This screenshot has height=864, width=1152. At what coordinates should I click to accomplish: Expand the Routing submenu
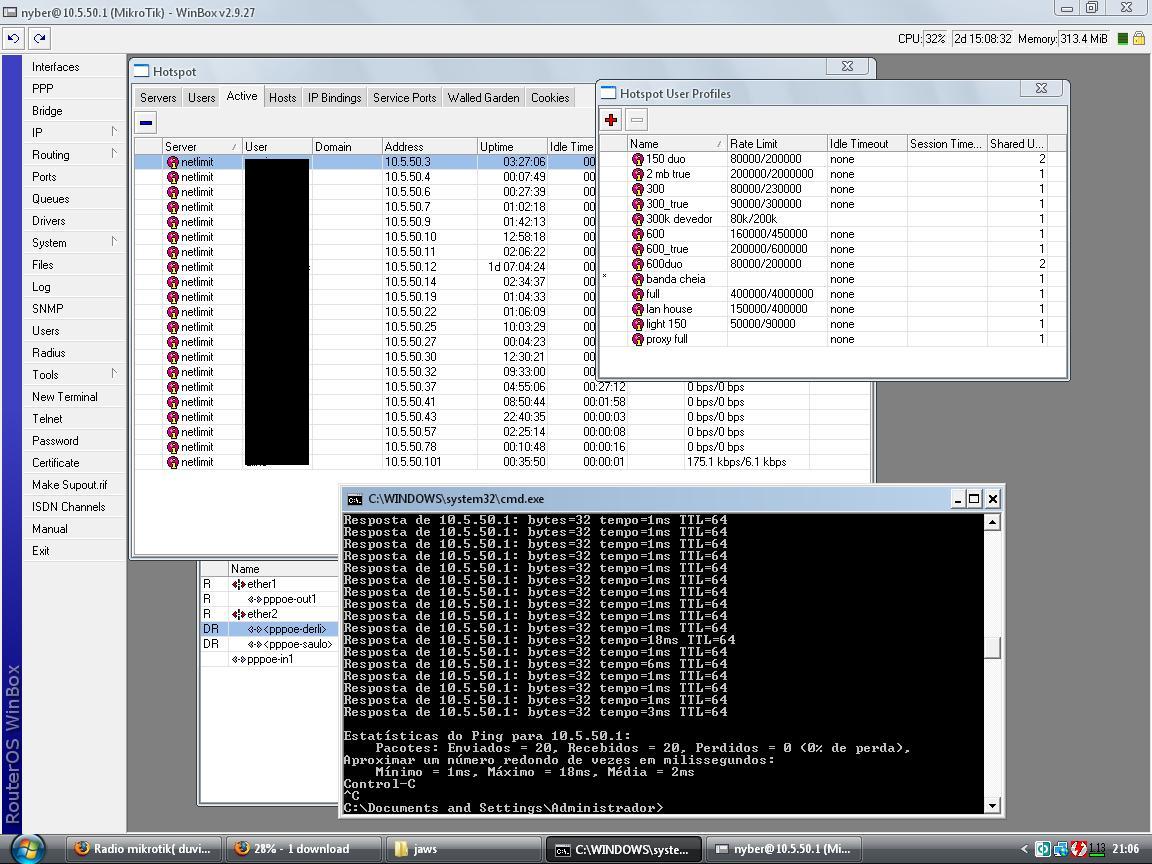pos(114,154)
